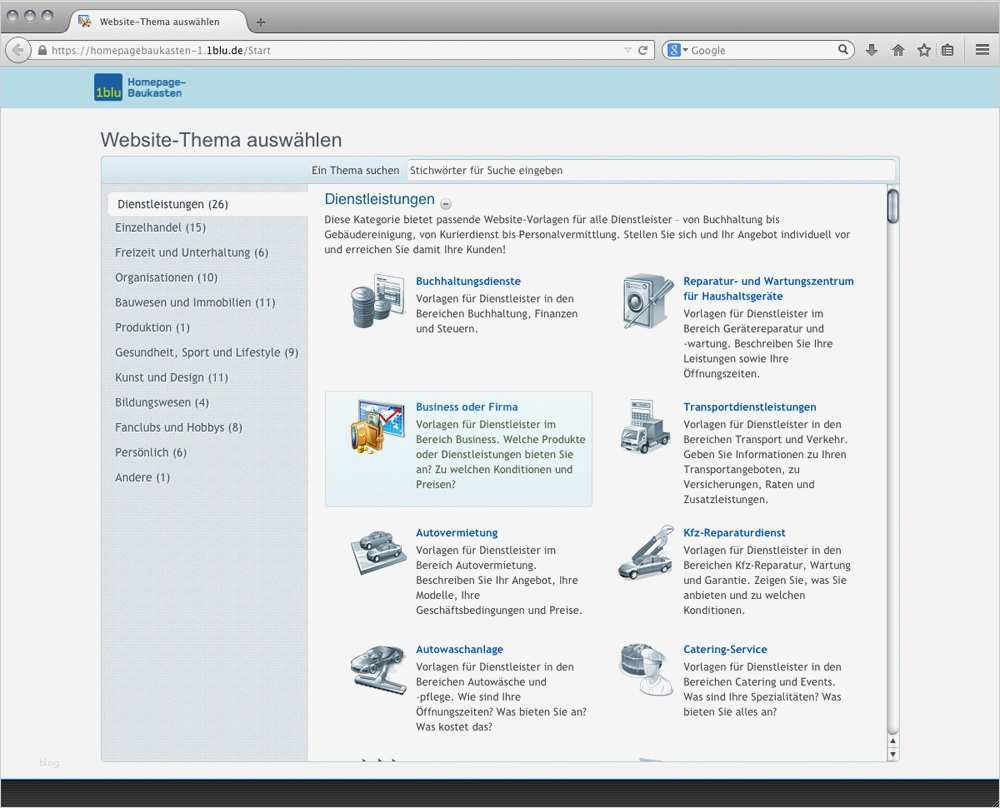This screenshot has width=1000, height=808.
Task: Select the Organisationen (10) category
Action: [x=166, y=277]
